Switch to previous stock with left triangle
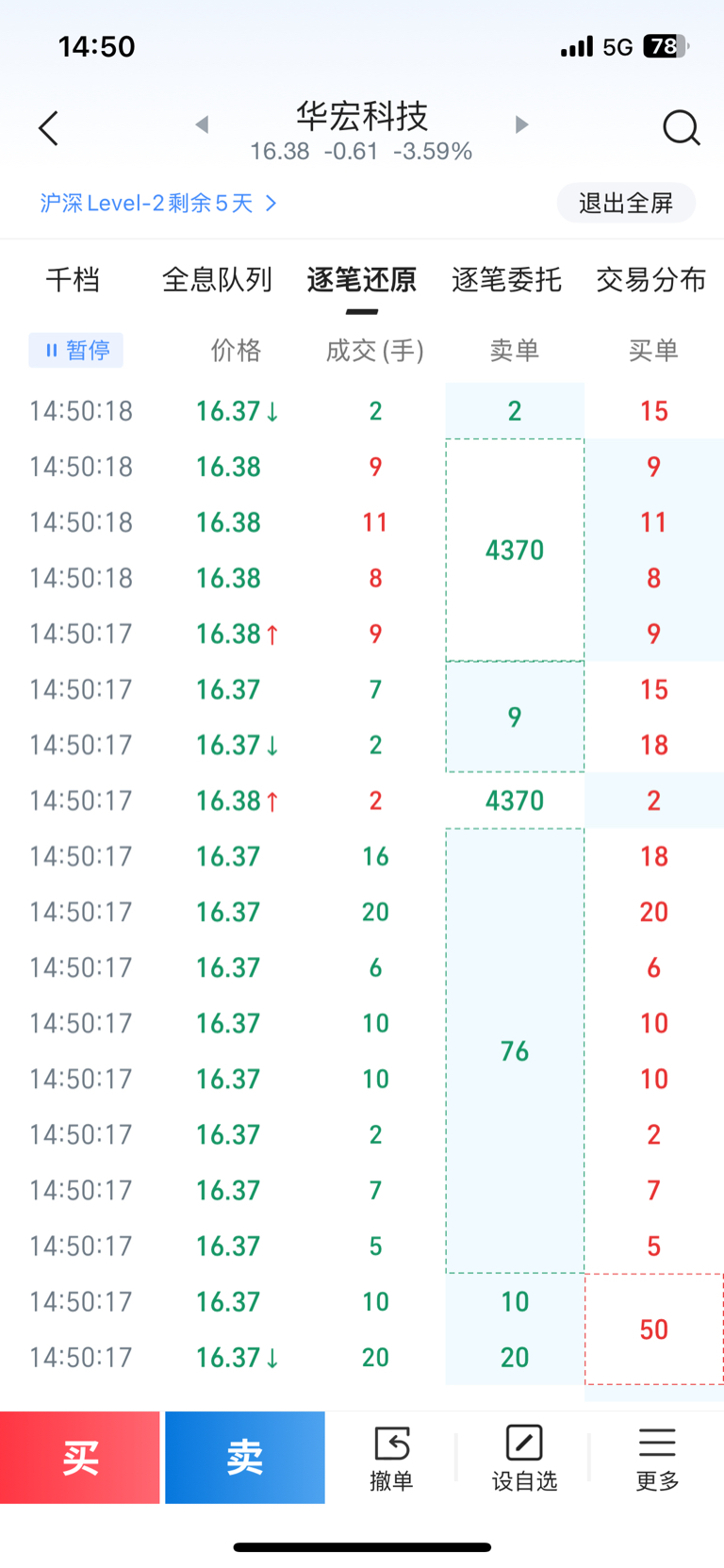 point(202,124)
